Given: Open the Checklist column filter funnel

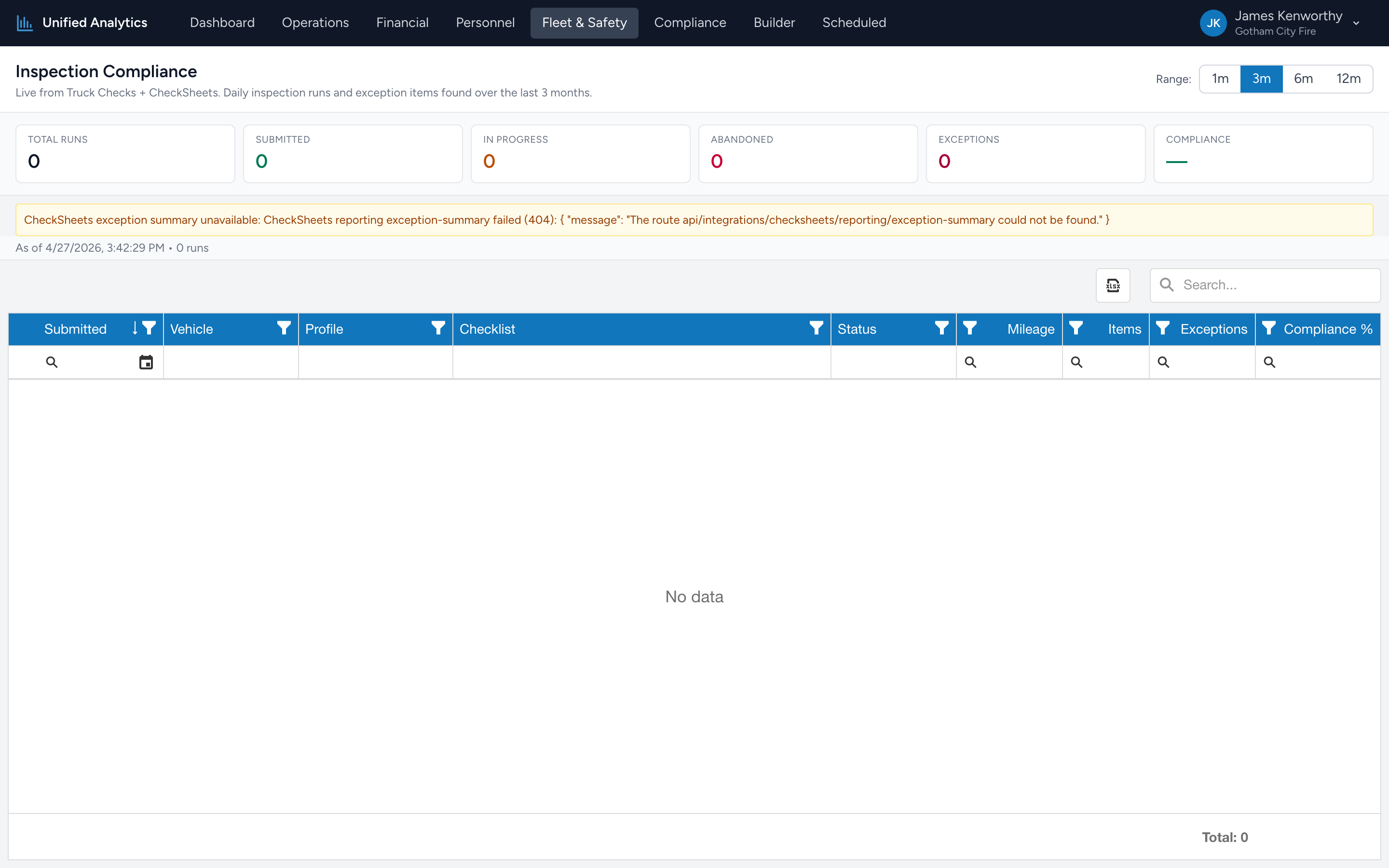Looking at the screenshot, I should (x=816, y=328).
